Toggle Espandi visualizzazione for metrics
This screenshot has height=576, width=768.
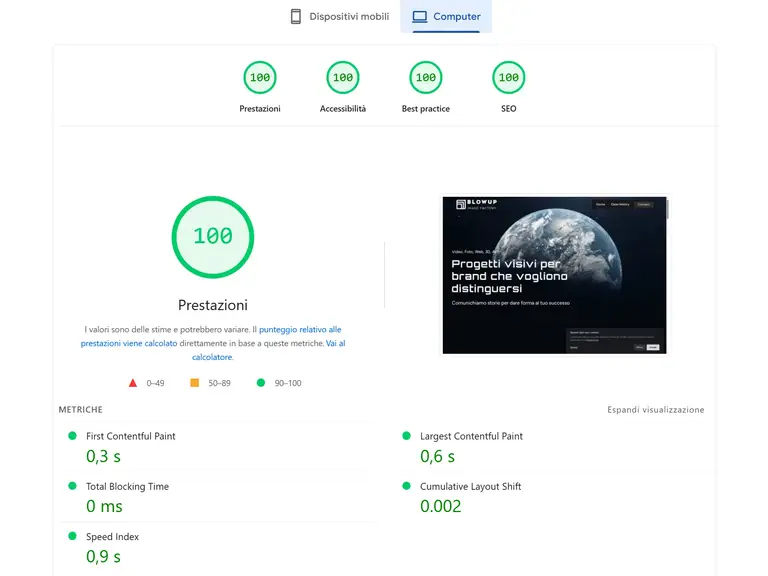click(x=656, y=409)
